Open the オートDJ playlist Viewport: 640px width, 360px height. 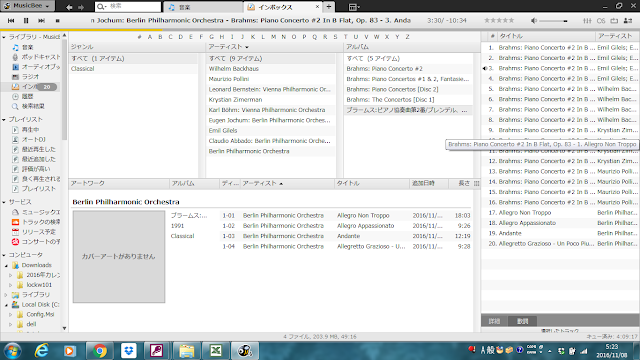pyautogui.click(x=33, y=139)
